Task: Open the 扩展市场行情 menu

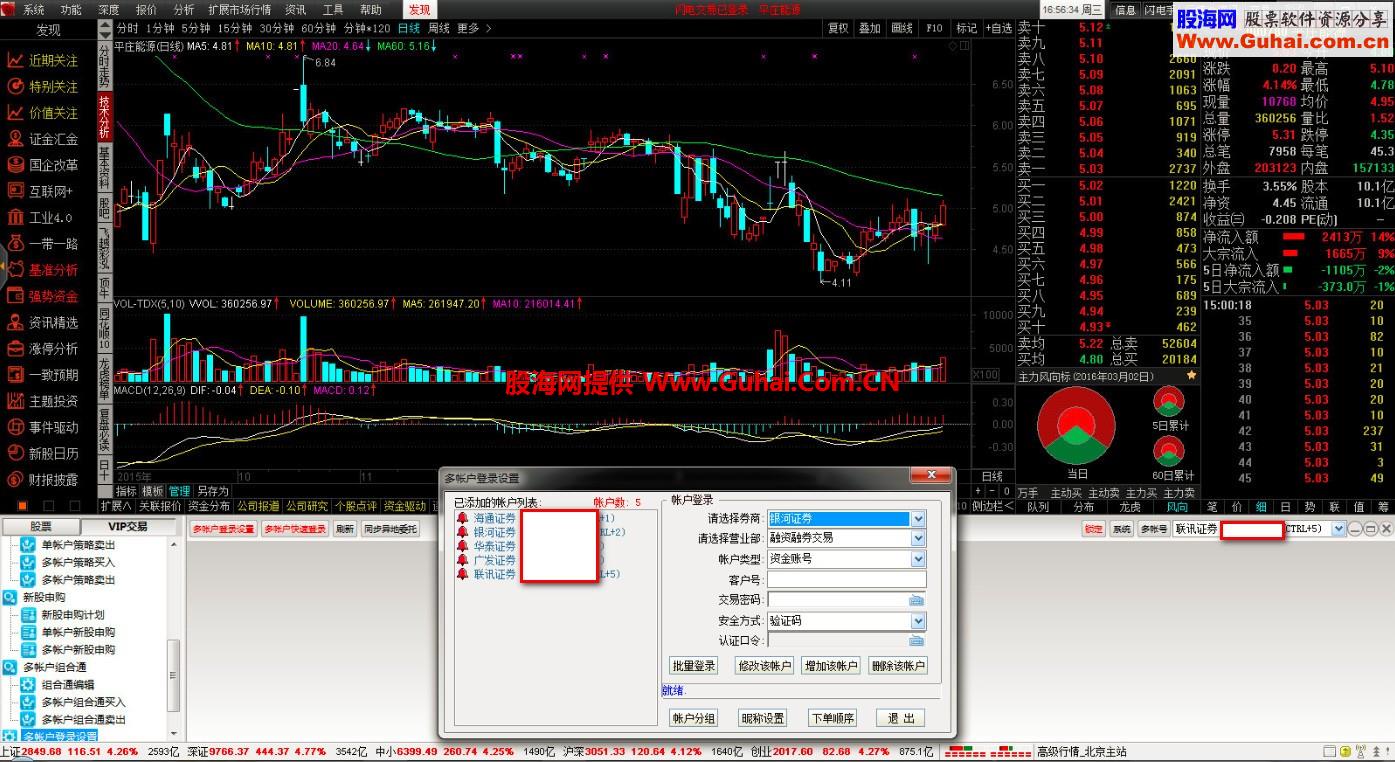Action: 239,9
